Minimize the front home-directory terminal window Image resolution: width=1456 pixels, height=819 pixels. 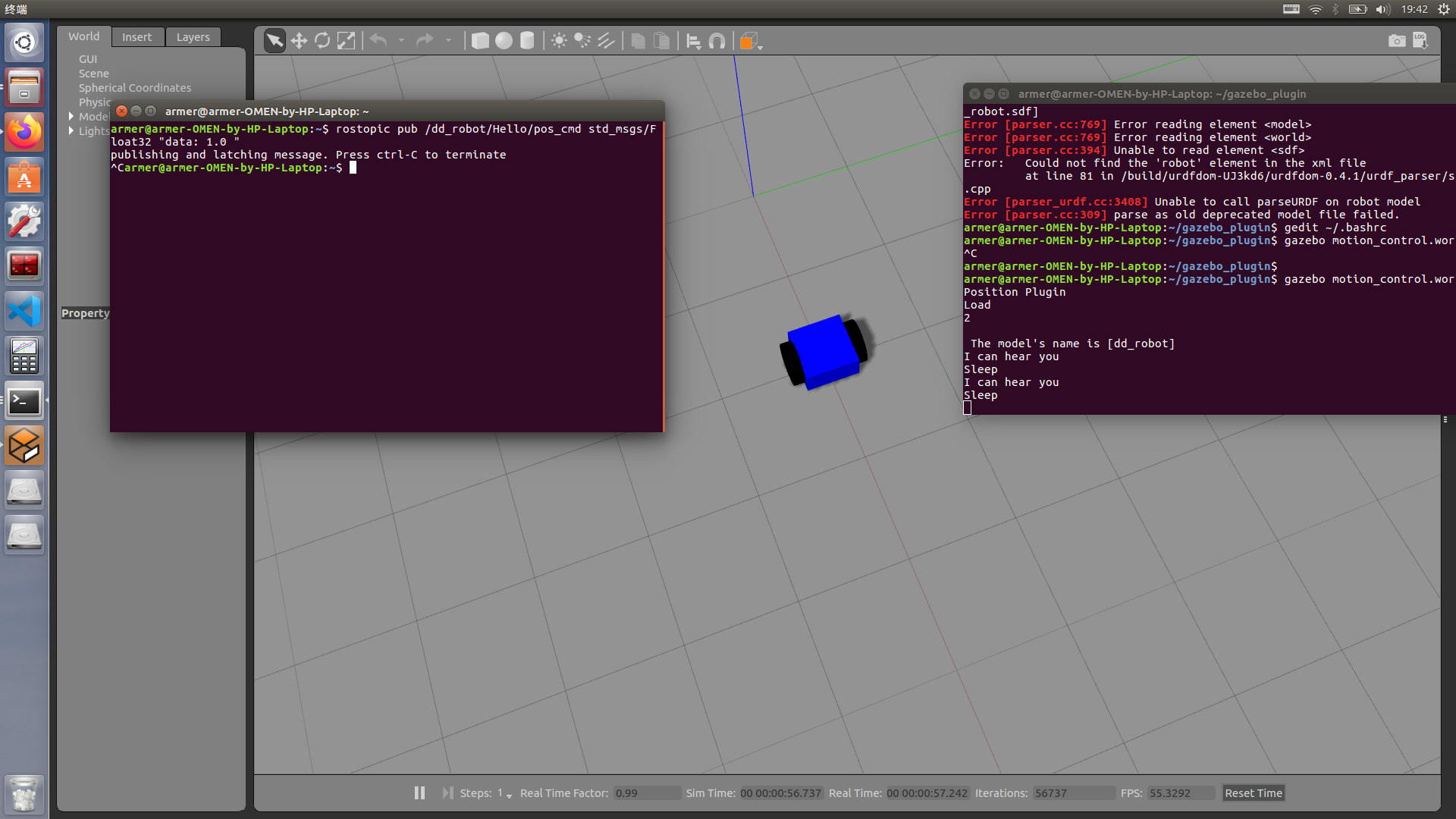click(136, 111)
